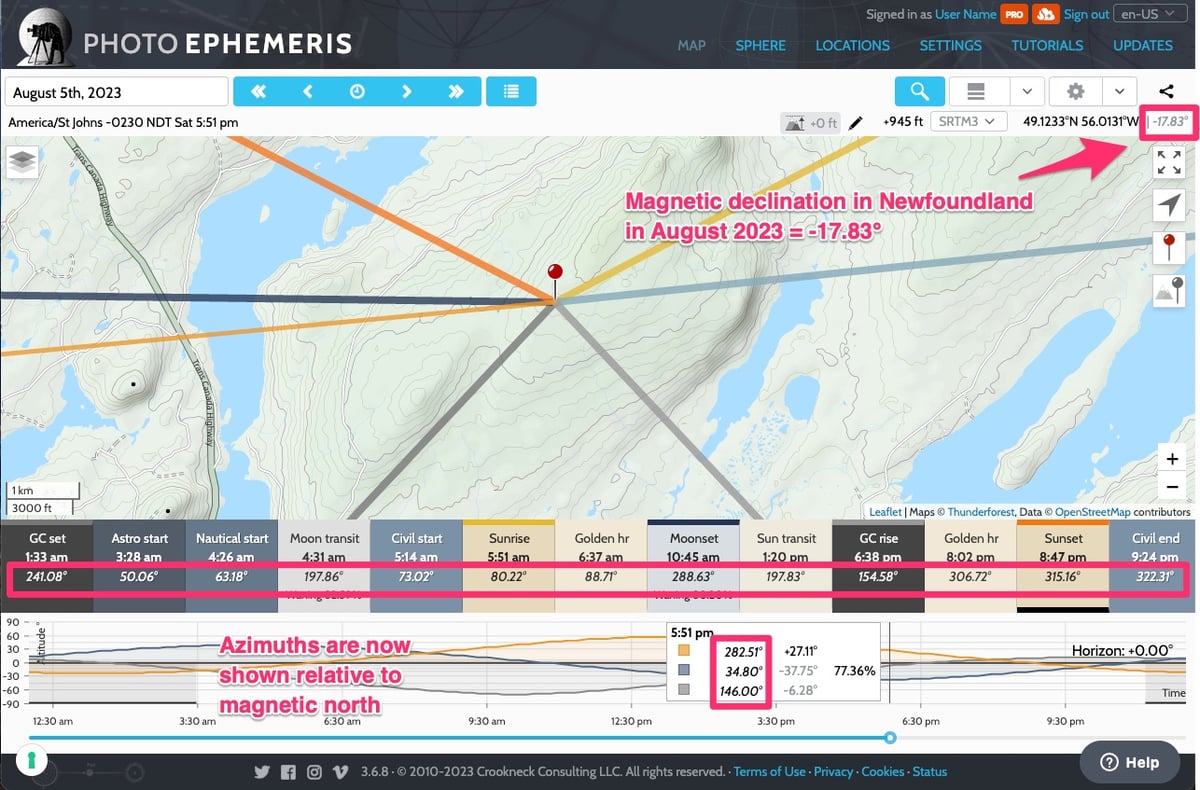Open the Twitter social link icon
This screenshot has height=790, width=1200.
262,772
